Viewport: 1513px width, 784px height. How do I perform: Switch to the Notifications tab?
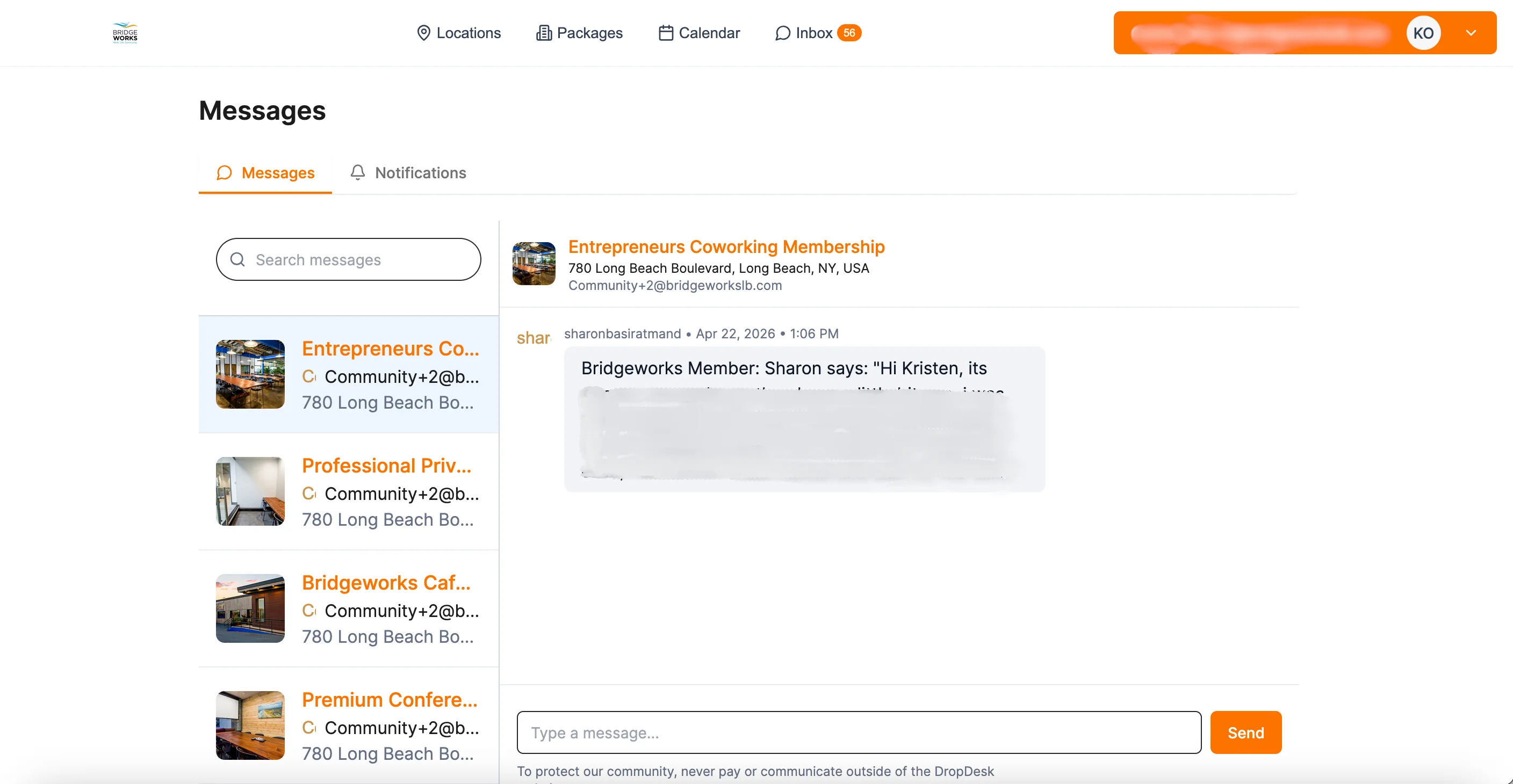[408, 173]
